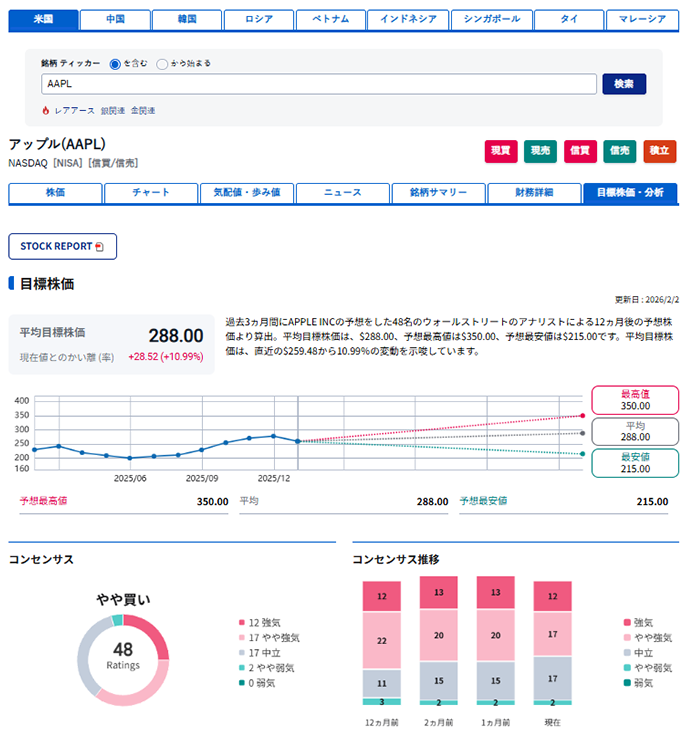
Task: Select the 目標株価・分析 tab
Action: point(630,193)
